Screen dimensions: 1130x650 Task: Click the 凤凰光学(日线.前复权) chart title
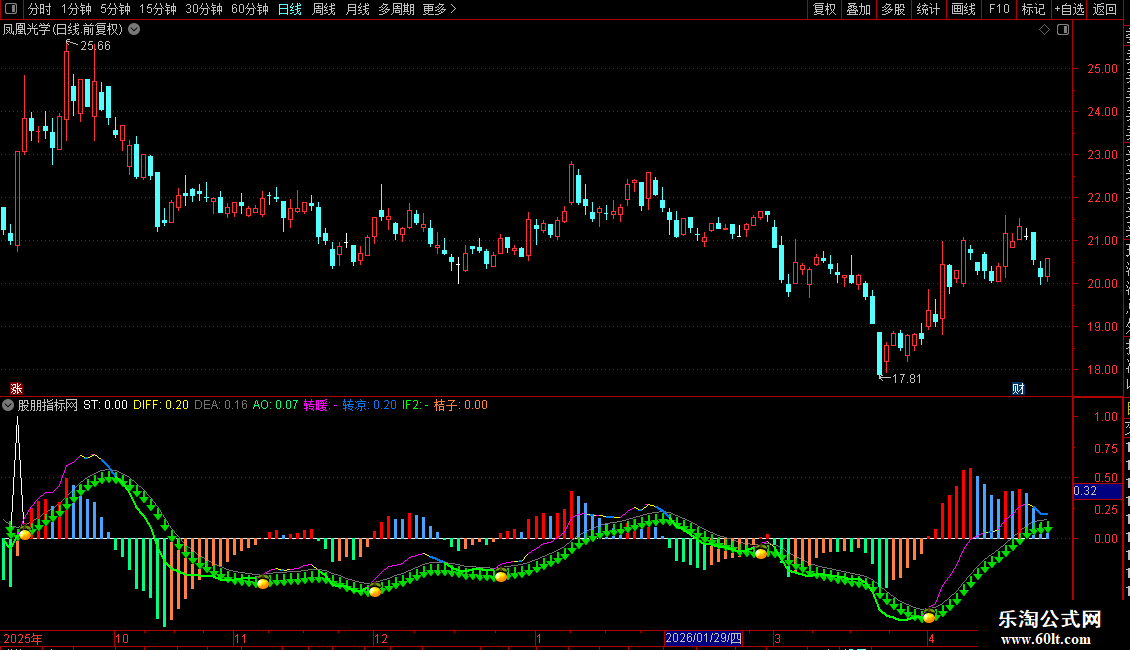pos(63,30)
